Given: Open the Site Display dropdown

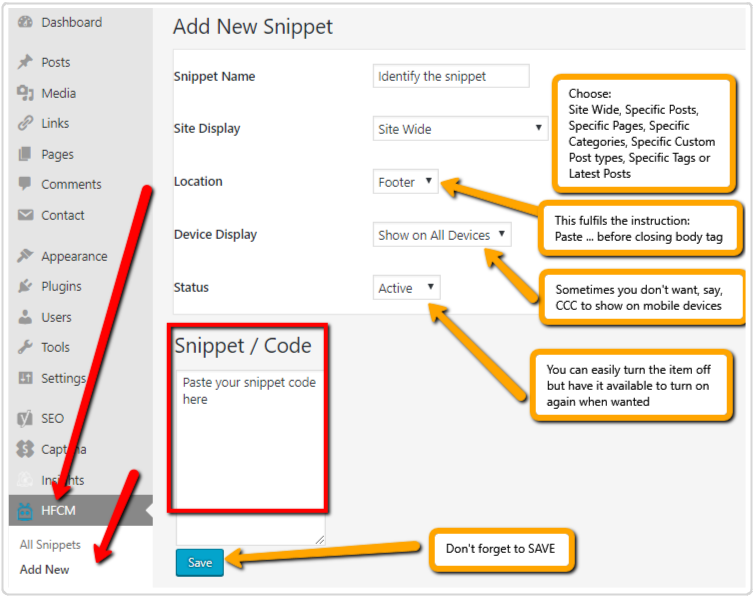Looking at the screenshot, I should pyautogui.click(x=460, y=128).
